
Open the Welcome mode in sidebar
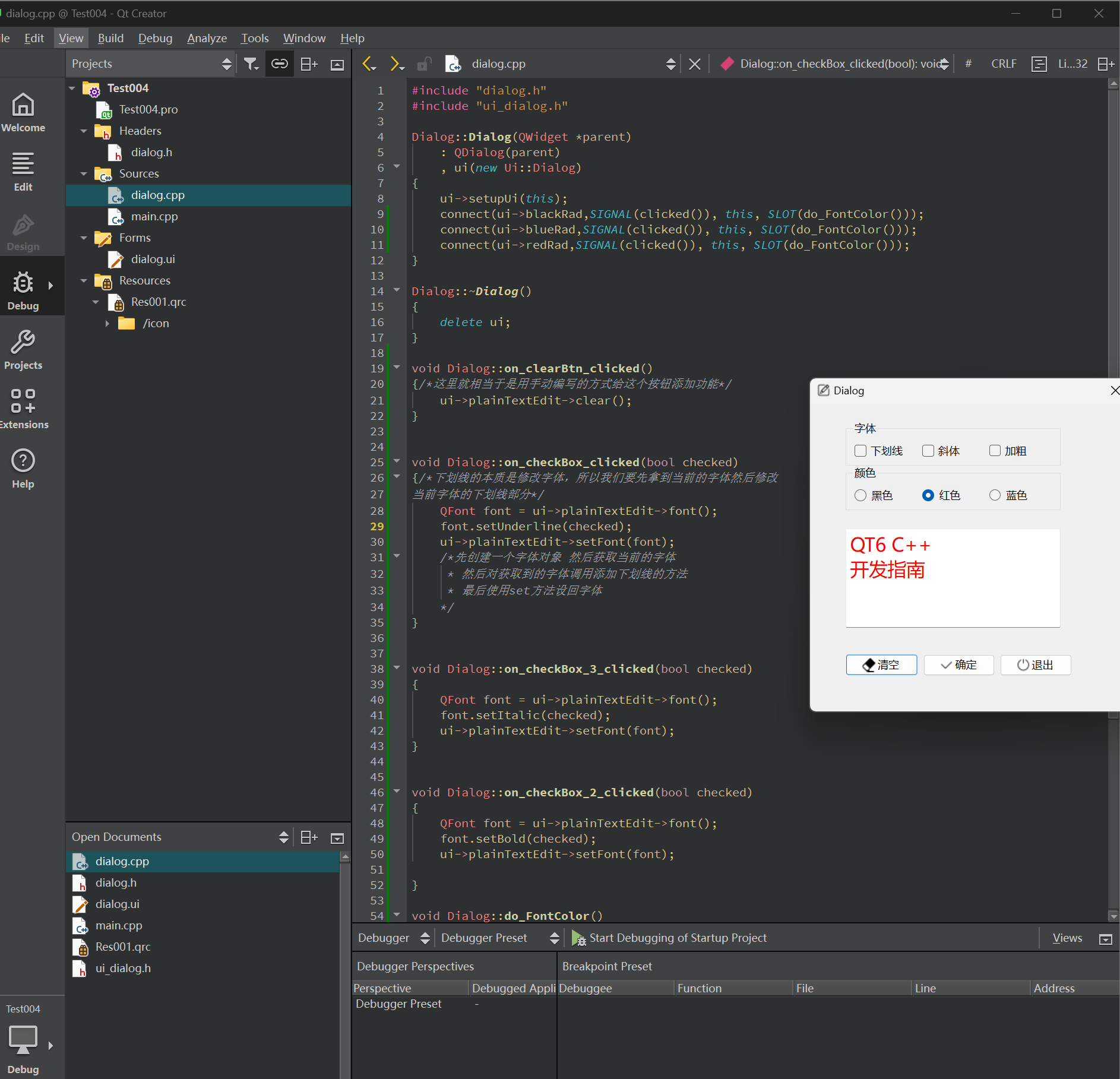pyautogui.click(x=23, y=113)
